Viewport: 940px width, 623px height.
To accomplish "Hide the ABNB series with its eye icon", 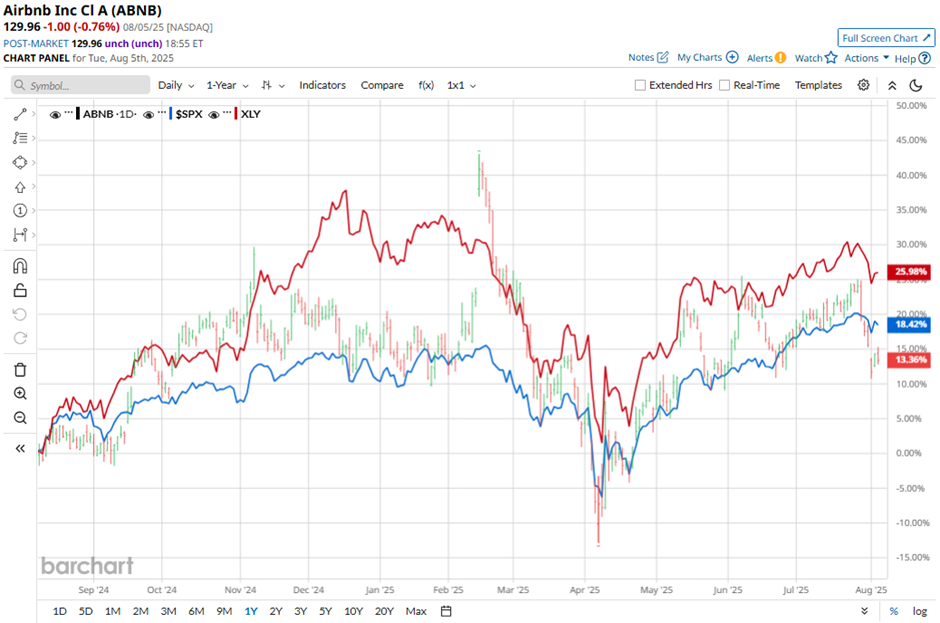I will click(x=55, y=115).
